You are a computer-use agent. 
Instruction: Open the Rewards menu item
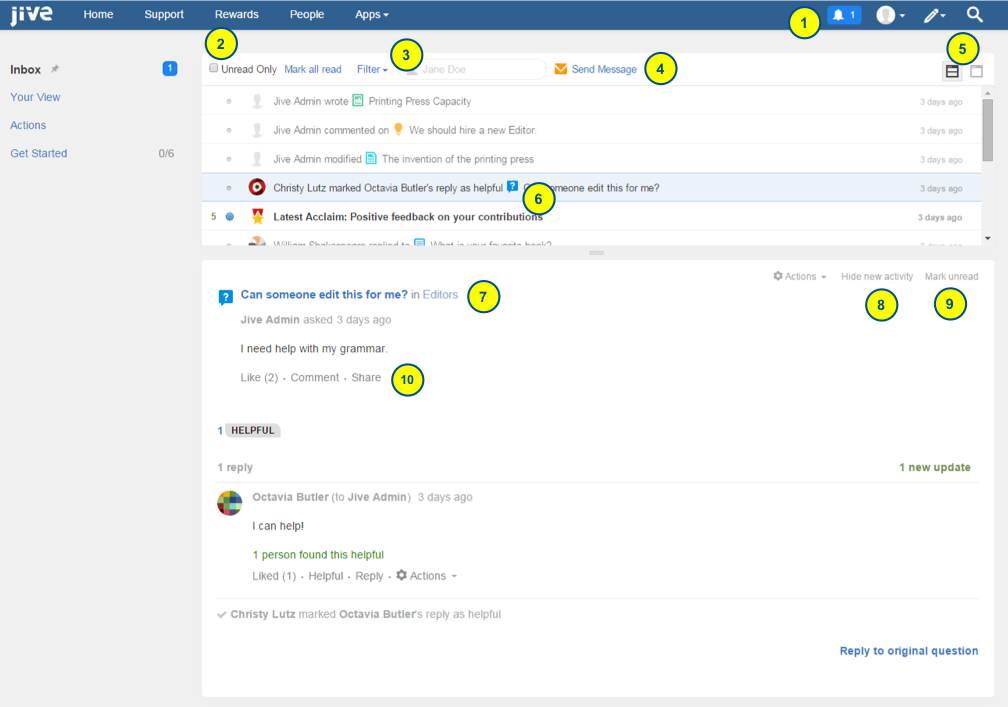pyautogui.click(x=236, y=15)
